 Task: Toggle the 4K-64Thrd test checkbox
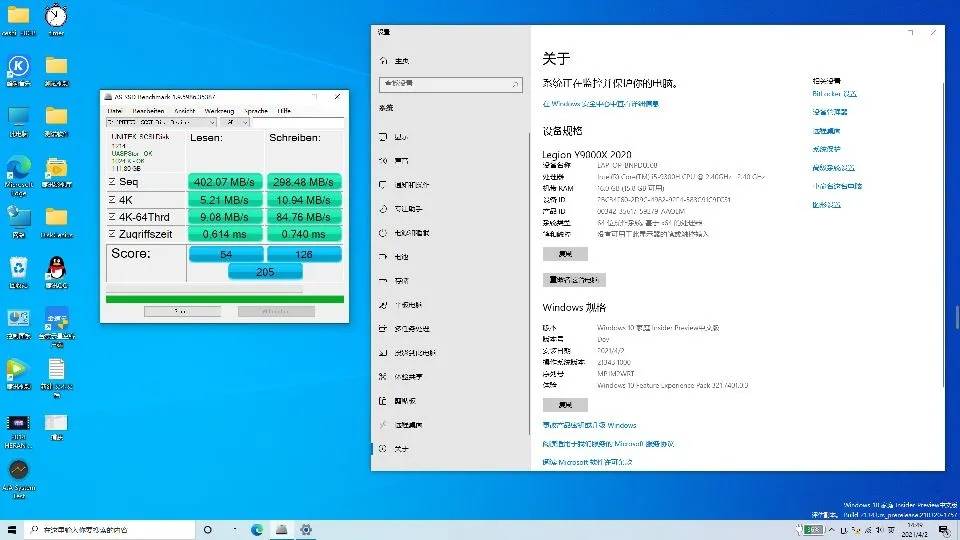[x=112, y=217]
